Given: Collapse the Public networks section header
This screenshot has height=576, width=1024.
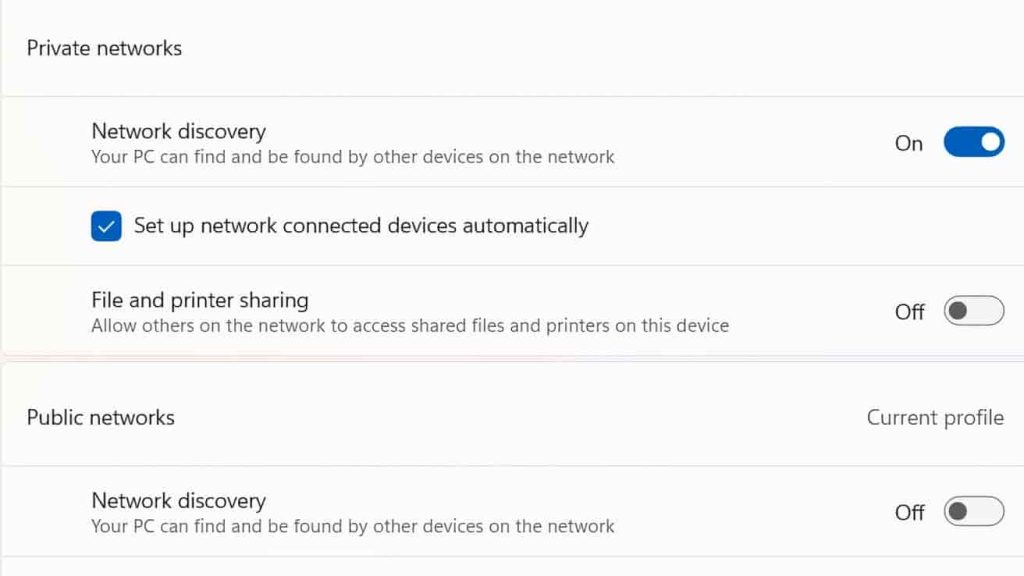Looking at the screenshot, I should [x=100, y=417].
